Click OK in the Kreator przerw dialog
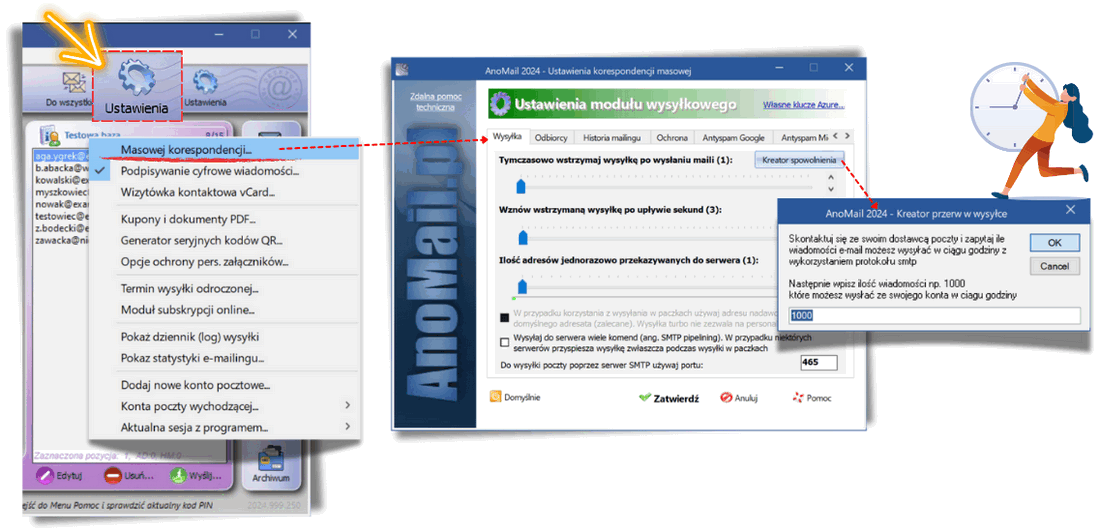Image resolution: width=1100 pixels, height=532 pixels. tap(1054, 243)
